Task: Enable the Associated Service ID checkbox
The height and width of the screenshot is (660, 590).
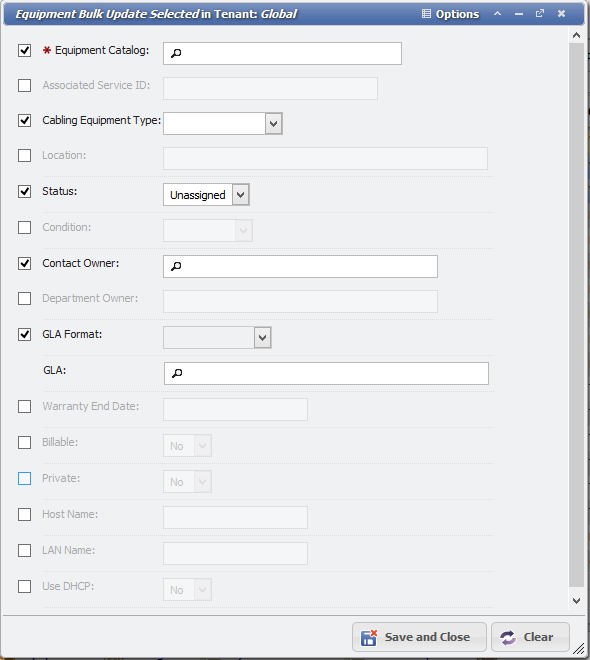Action: (24, 85)
